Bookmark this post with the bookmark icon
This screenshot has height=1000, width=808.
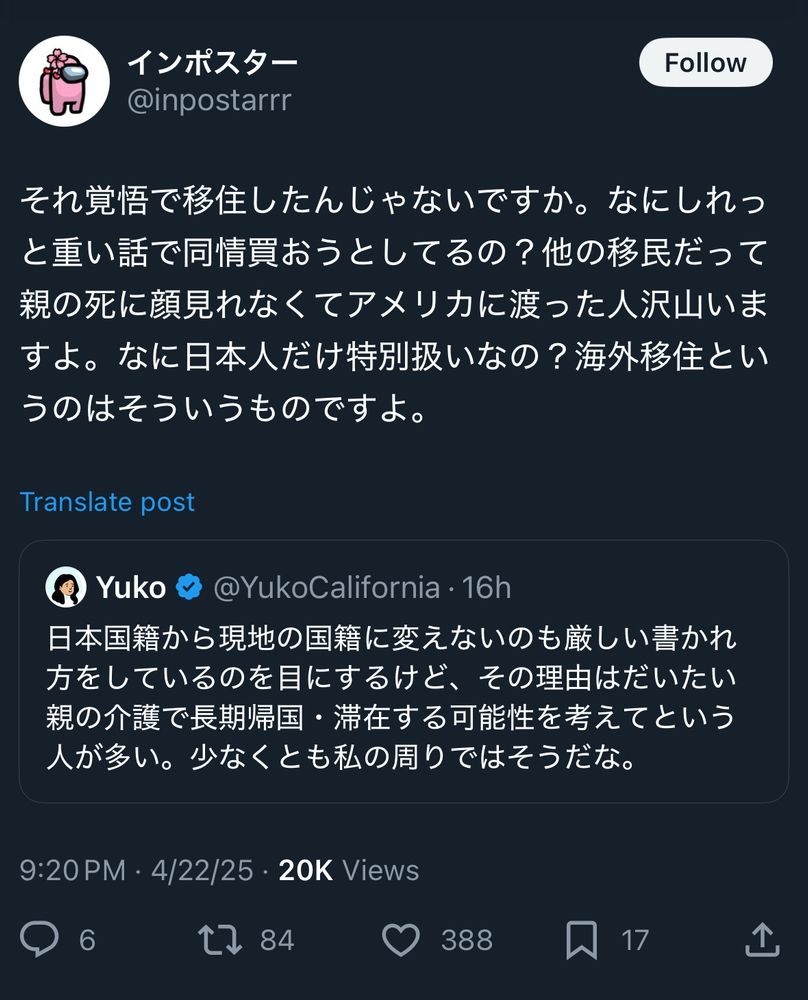581,939
